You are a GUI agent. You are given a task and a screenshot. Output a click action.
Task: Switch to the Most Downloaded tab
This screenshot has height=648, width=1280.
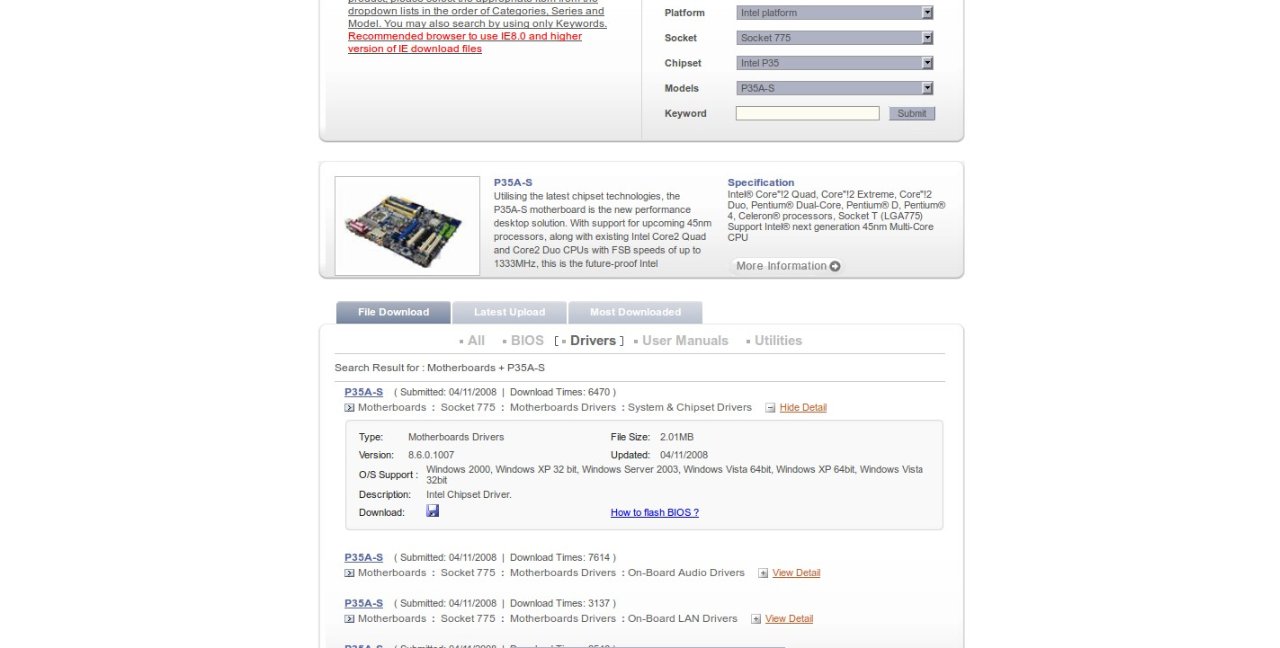635,312
